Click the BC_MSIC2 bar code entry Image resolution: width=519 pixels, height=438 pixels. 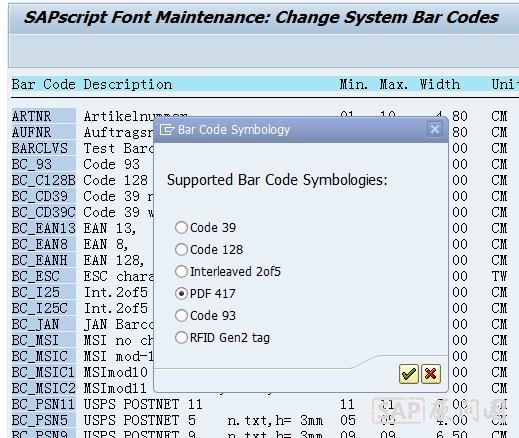pos(44,388)
